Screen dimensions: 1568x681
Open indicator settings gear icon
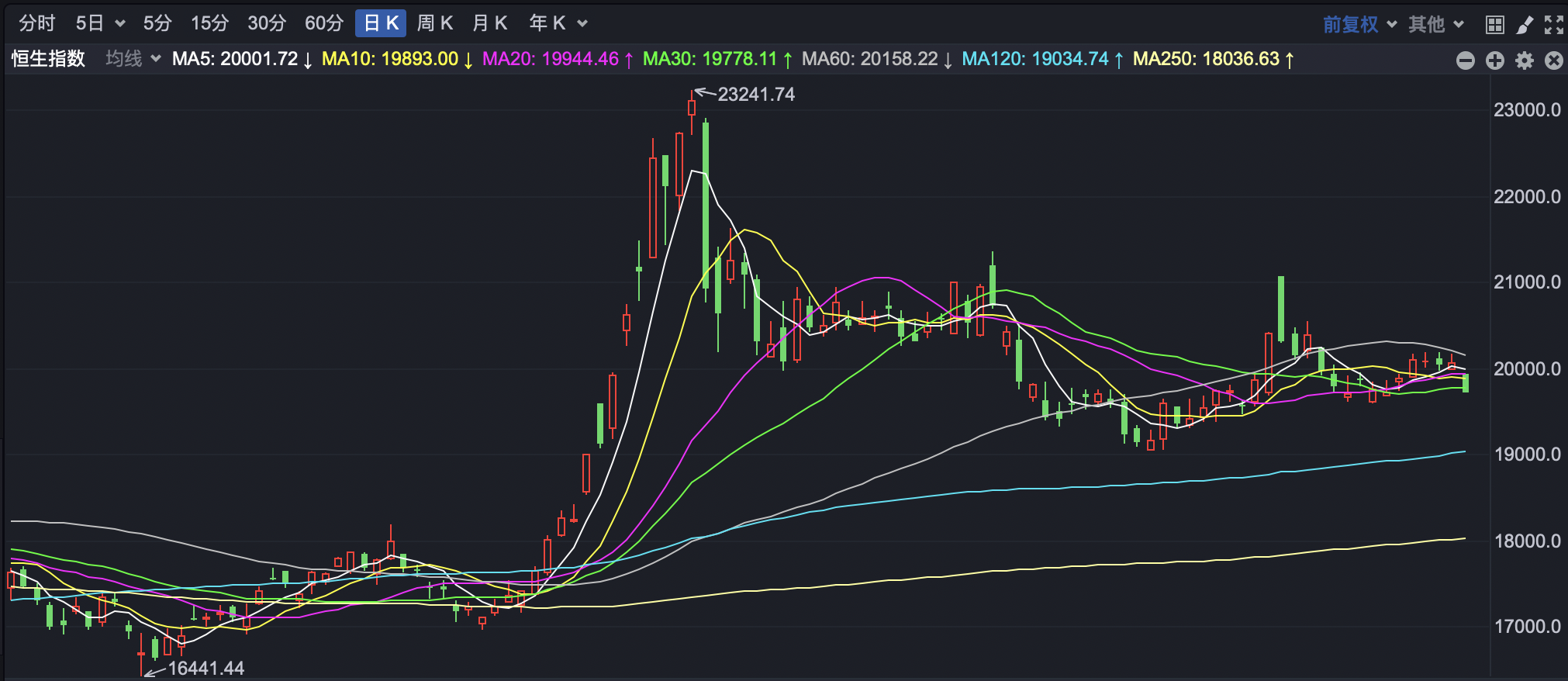tap(1525, 60)
